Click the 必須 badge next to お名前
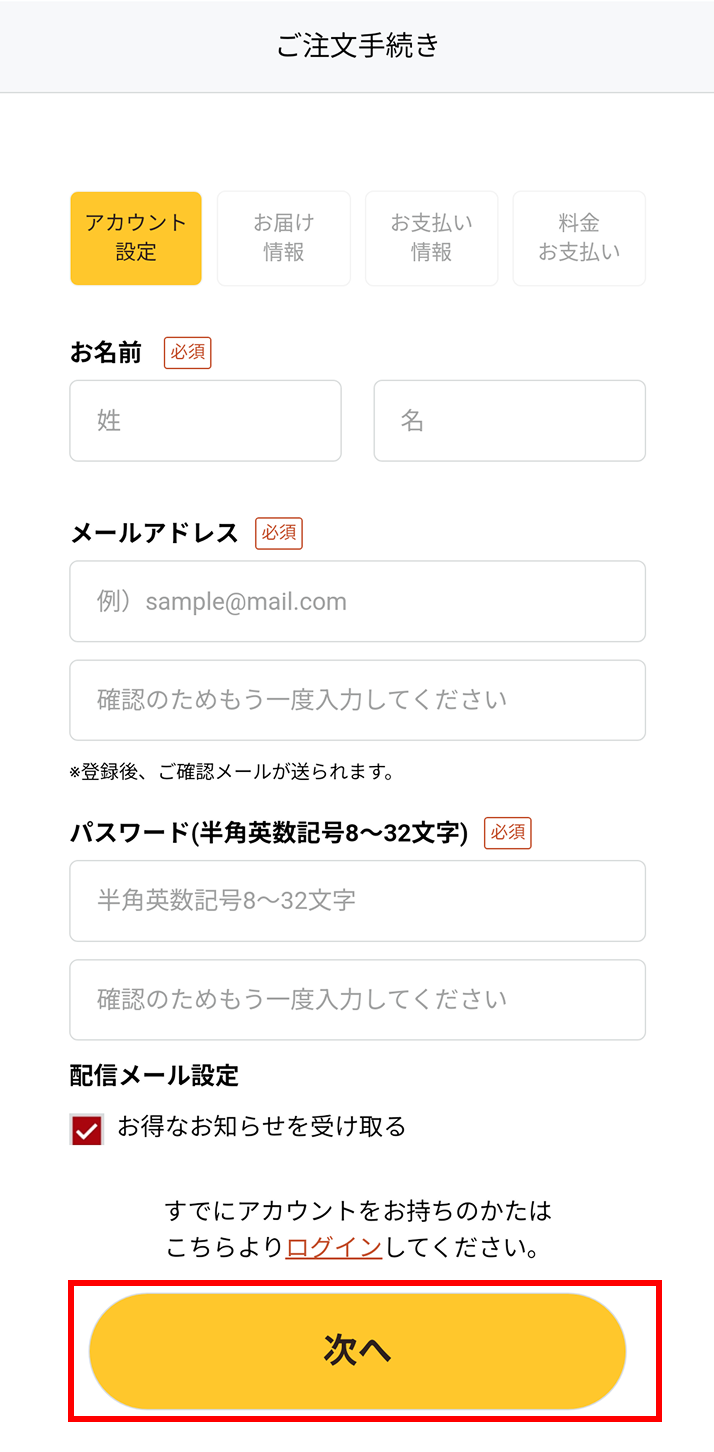Image resolution: width=714 pixels, height=1452 pixels. pos(188,352)
